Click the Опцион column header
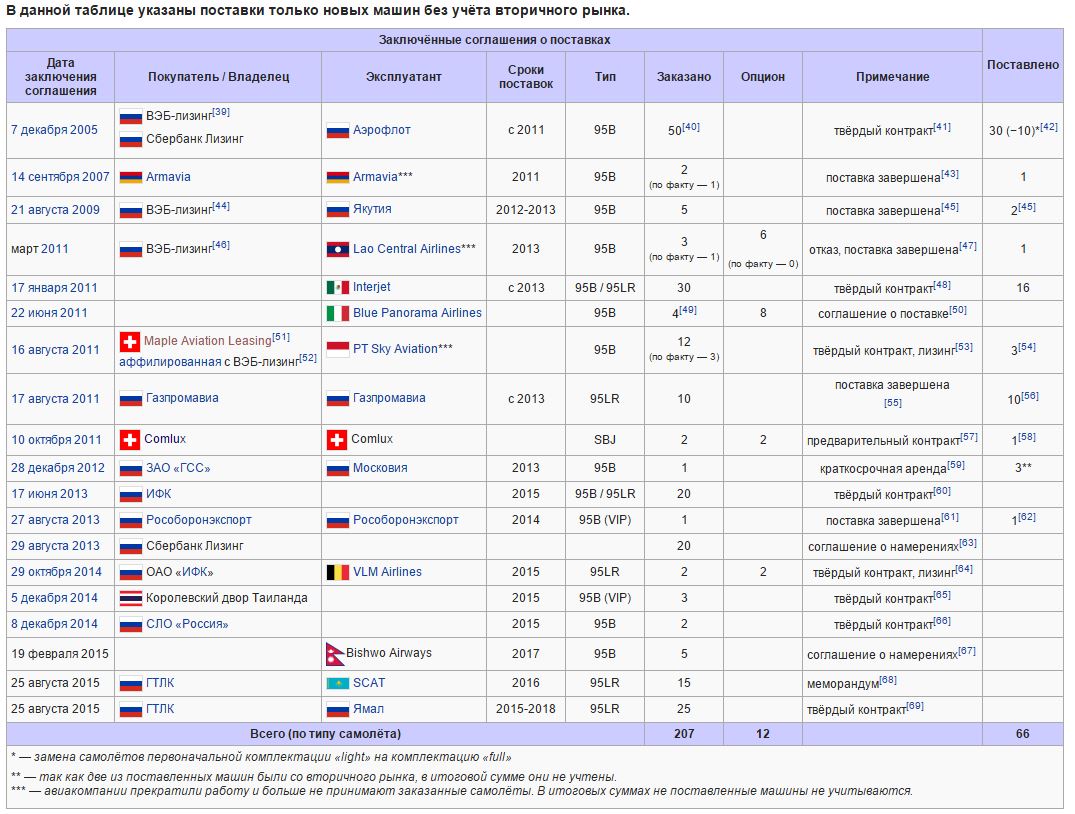 tap(762, 77)
